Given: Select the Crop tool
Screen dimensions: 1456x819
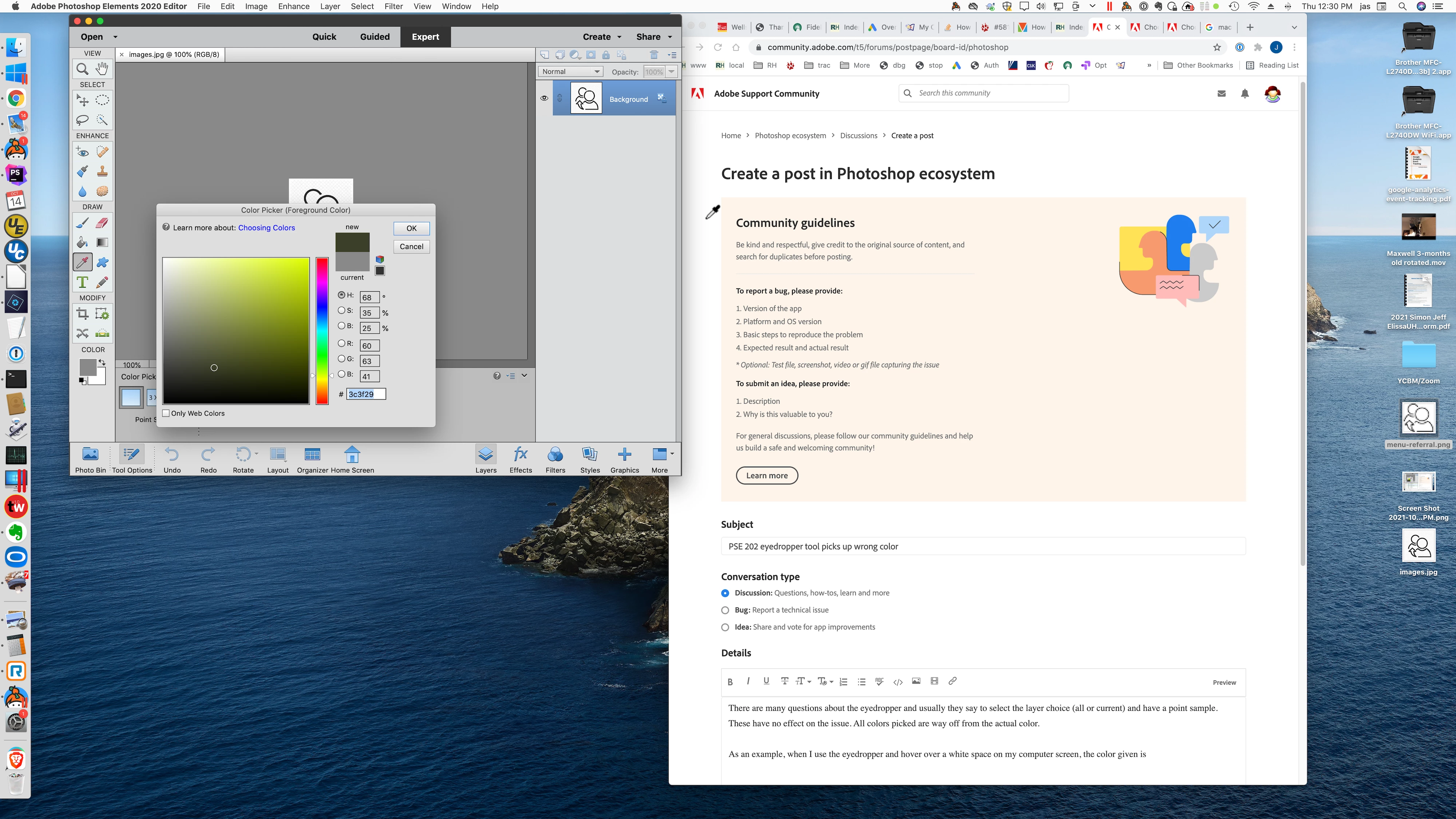Looking at the screenshot, I should coord(83,314).
